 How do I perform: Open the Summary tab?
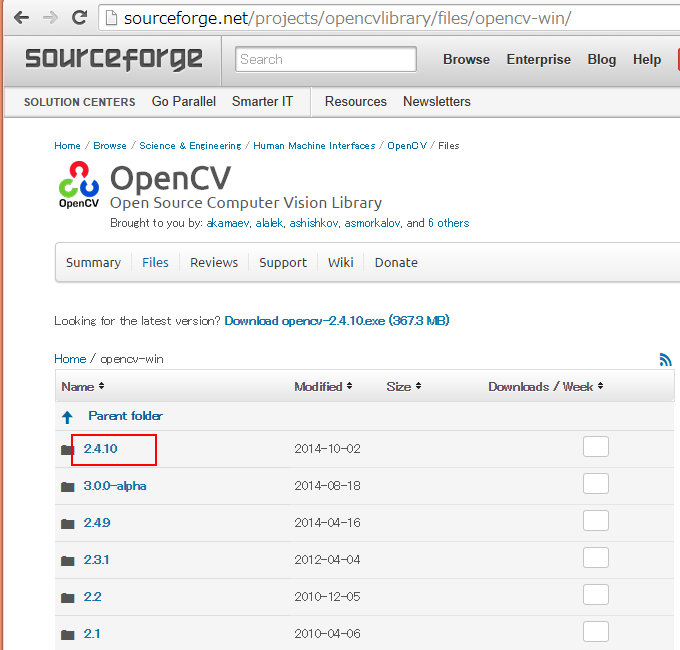pos(93,263)
